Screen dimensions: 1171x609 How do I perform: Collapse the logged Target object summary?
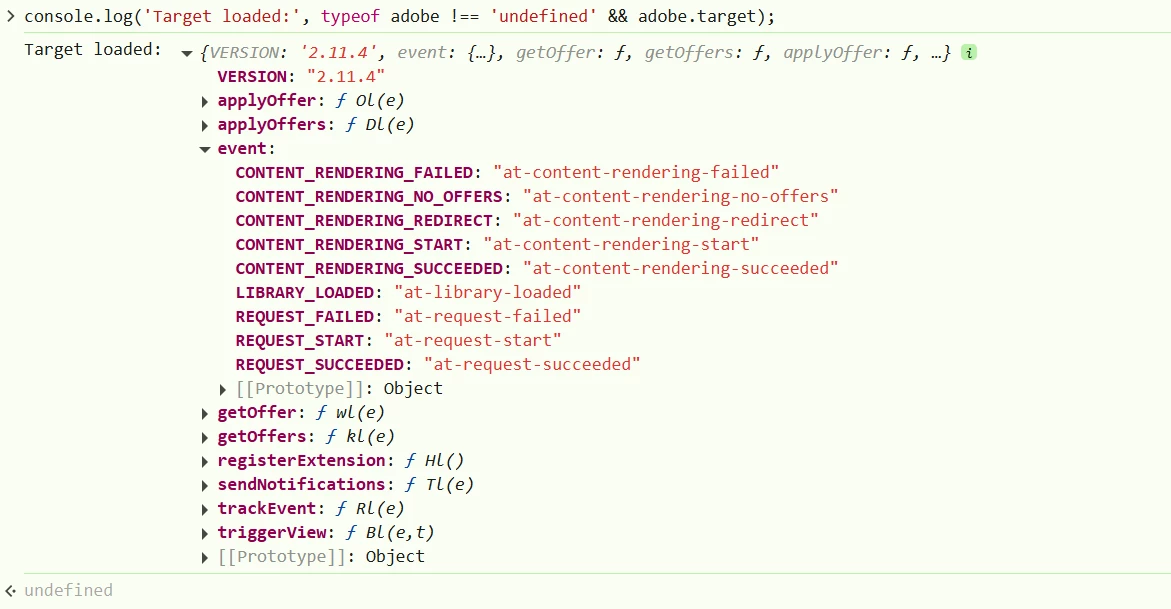(x=187, y=53)
